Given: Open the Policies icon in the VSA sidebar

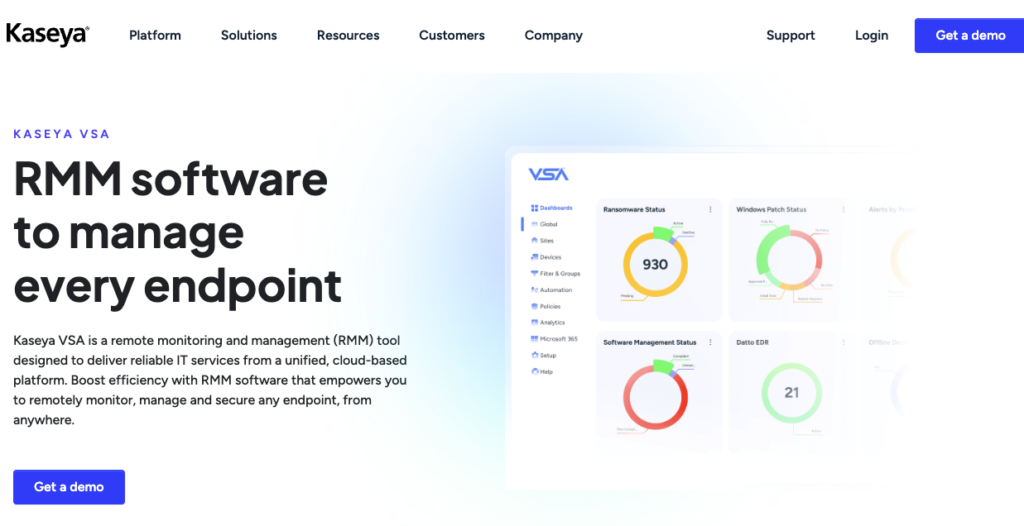Looking at the screenshot, I should (534, 306).
